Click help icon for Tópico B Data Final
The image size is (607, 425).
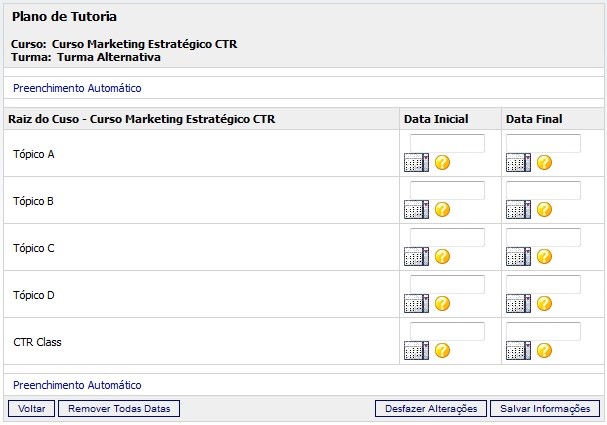[x=544, y=210]
